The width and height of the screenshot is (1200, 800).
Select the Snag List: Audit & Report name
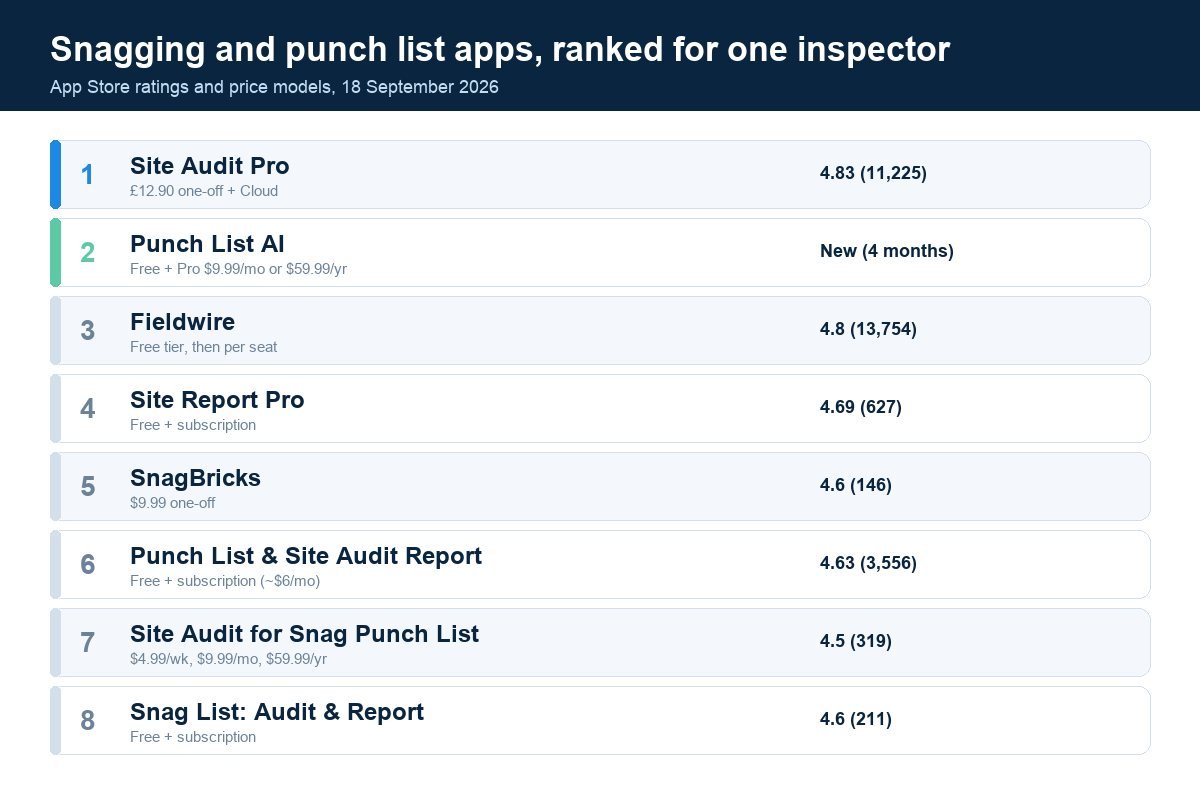pos(277,712)
